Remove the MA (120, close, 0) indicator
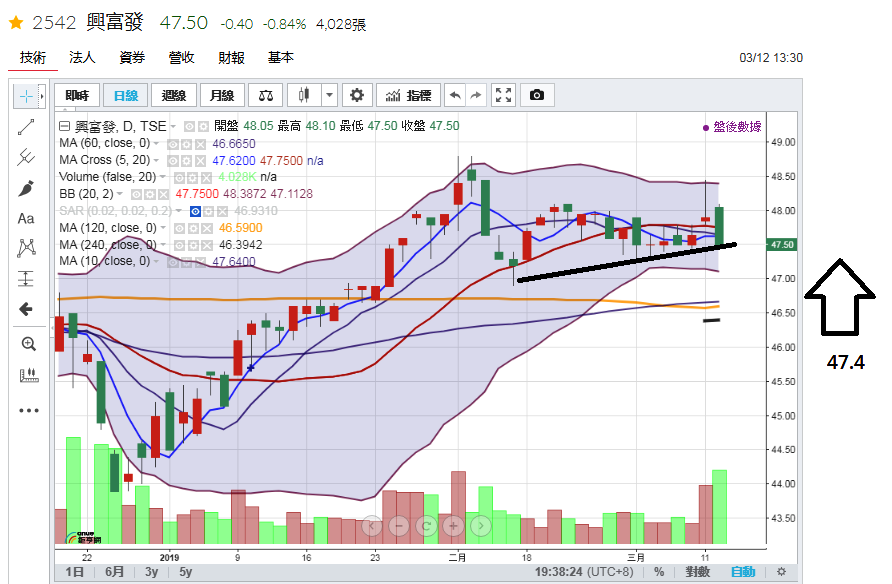 (207, 229)
